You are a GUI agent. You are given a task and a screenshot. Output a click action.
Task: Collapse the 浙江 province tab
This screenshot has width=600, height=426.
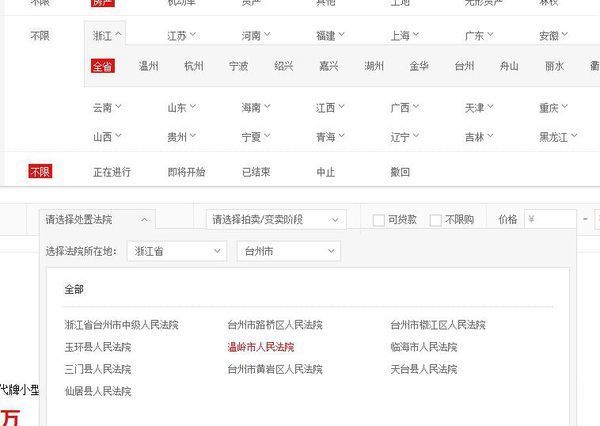click(x=107, y=36)
